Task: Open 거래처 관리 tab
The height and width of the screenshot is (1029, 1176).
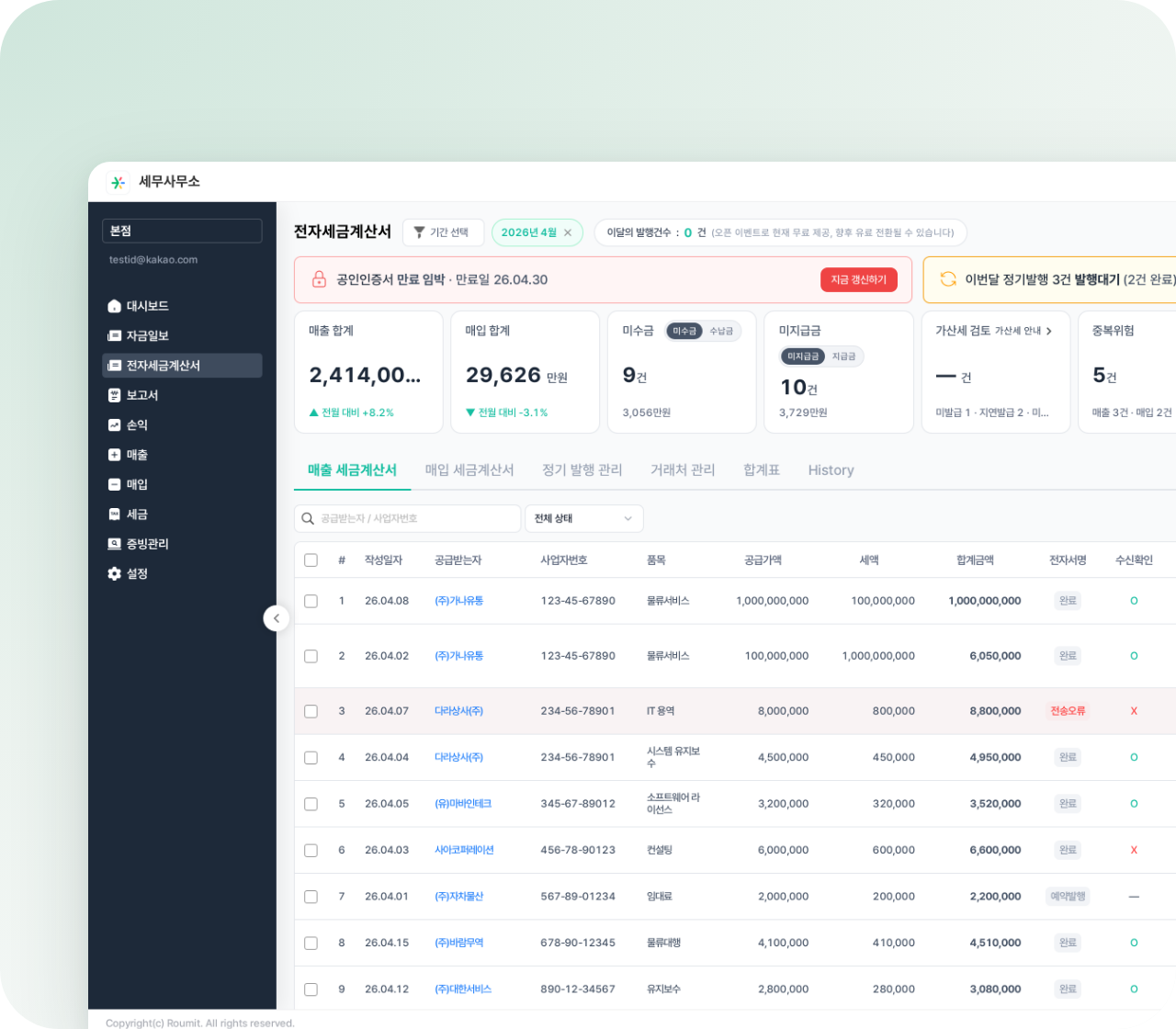Action: point(683,469)
